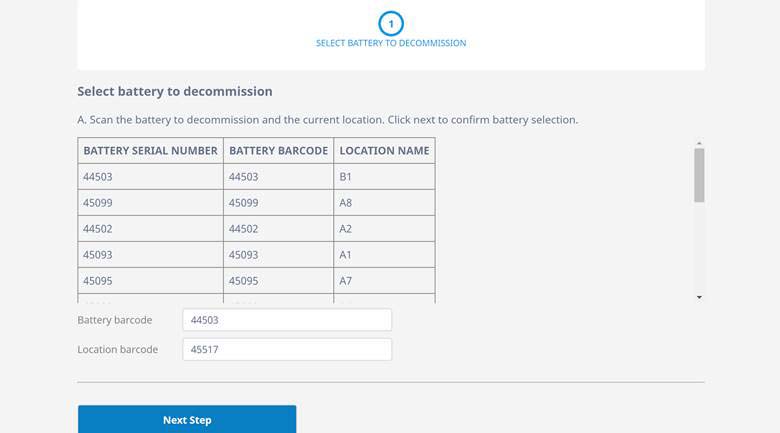Click the Location barcode input field
The image size is (780, 433).
287,350
